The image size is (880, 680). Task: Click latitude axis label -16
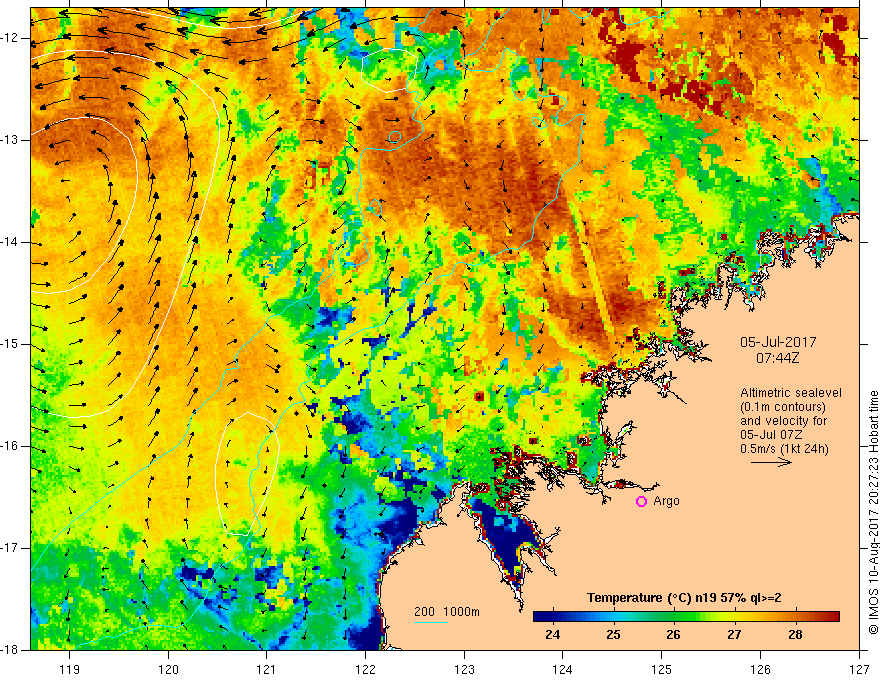(x=10, y=446)
